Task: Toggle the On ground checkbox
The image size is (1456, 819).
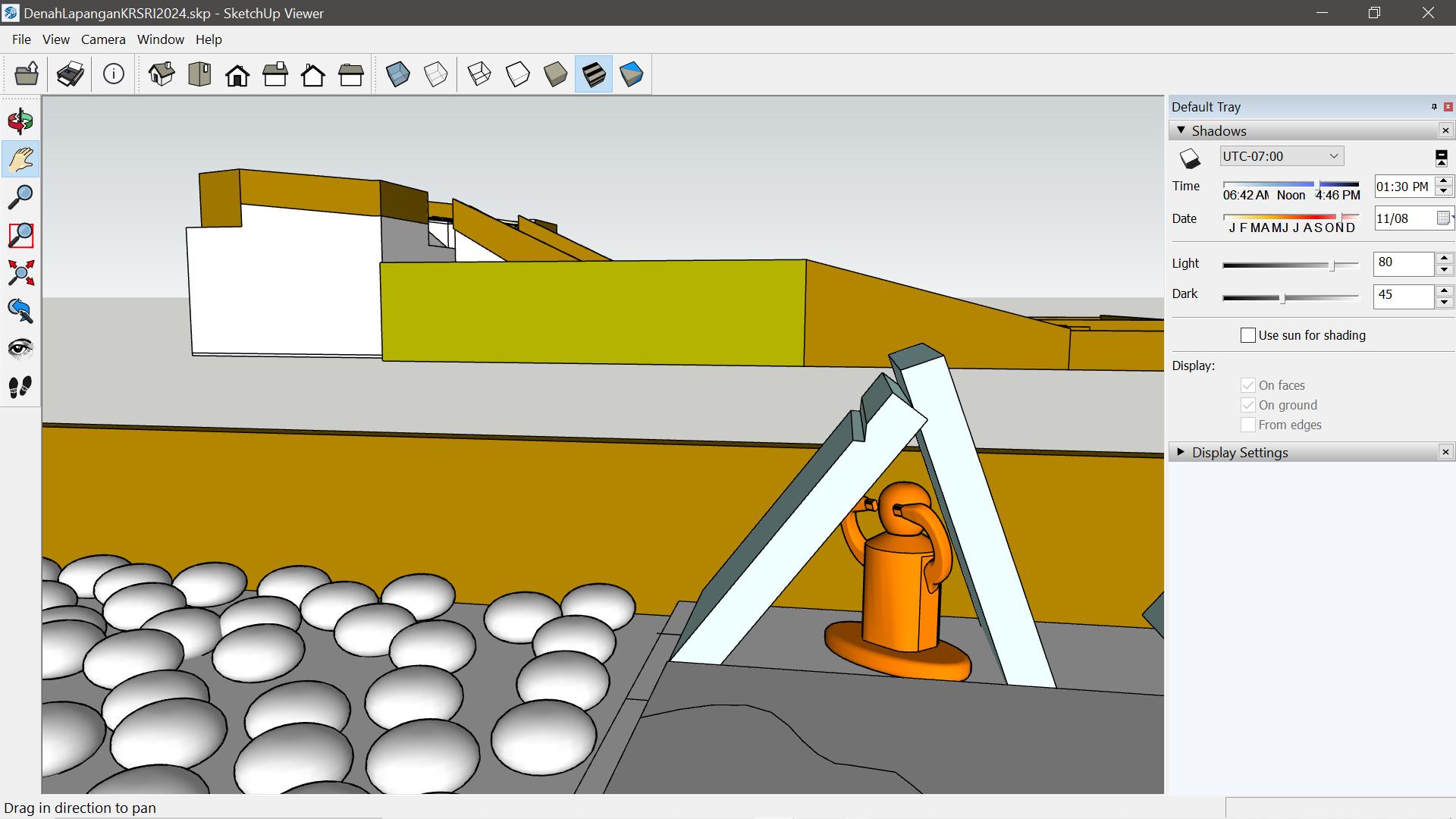Action: pyautogui.click(x=1247, y=405)
